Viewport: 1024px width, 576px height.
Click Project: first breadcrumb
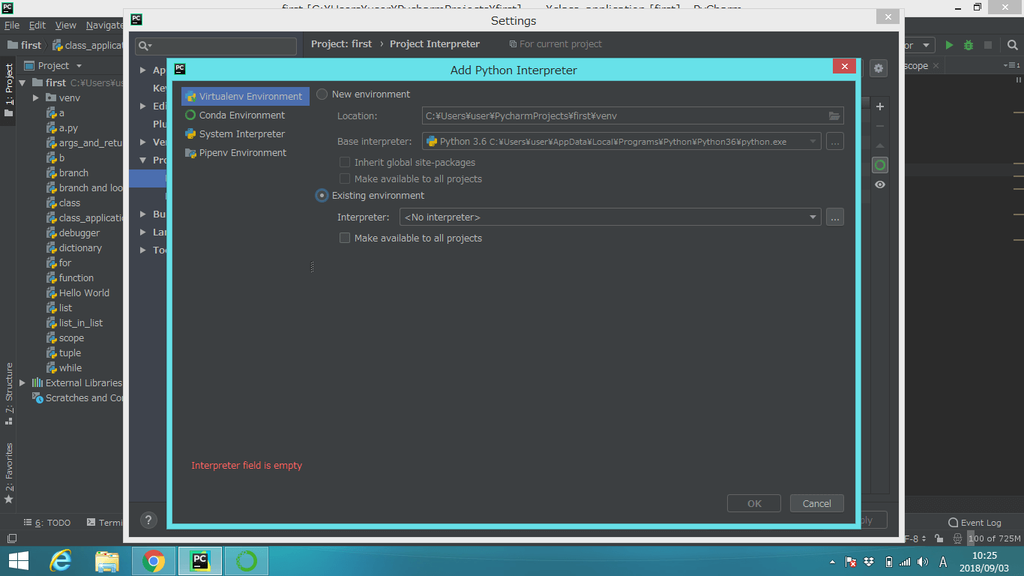pyautogui.click(x=341, y=44)
